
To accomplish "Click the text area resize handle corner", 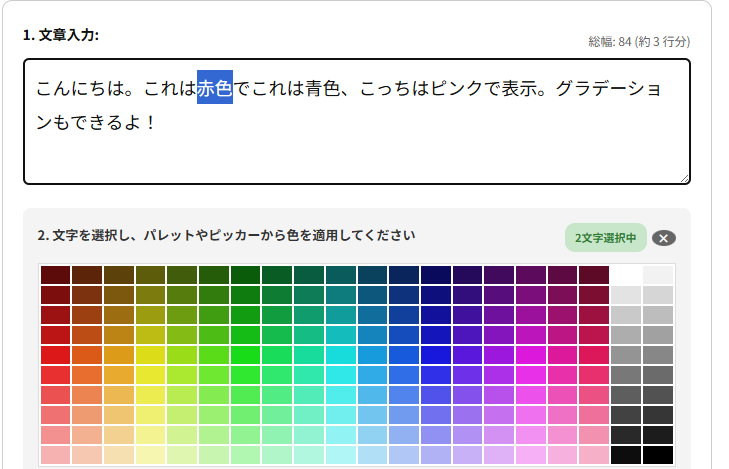I will coord(684,178).
